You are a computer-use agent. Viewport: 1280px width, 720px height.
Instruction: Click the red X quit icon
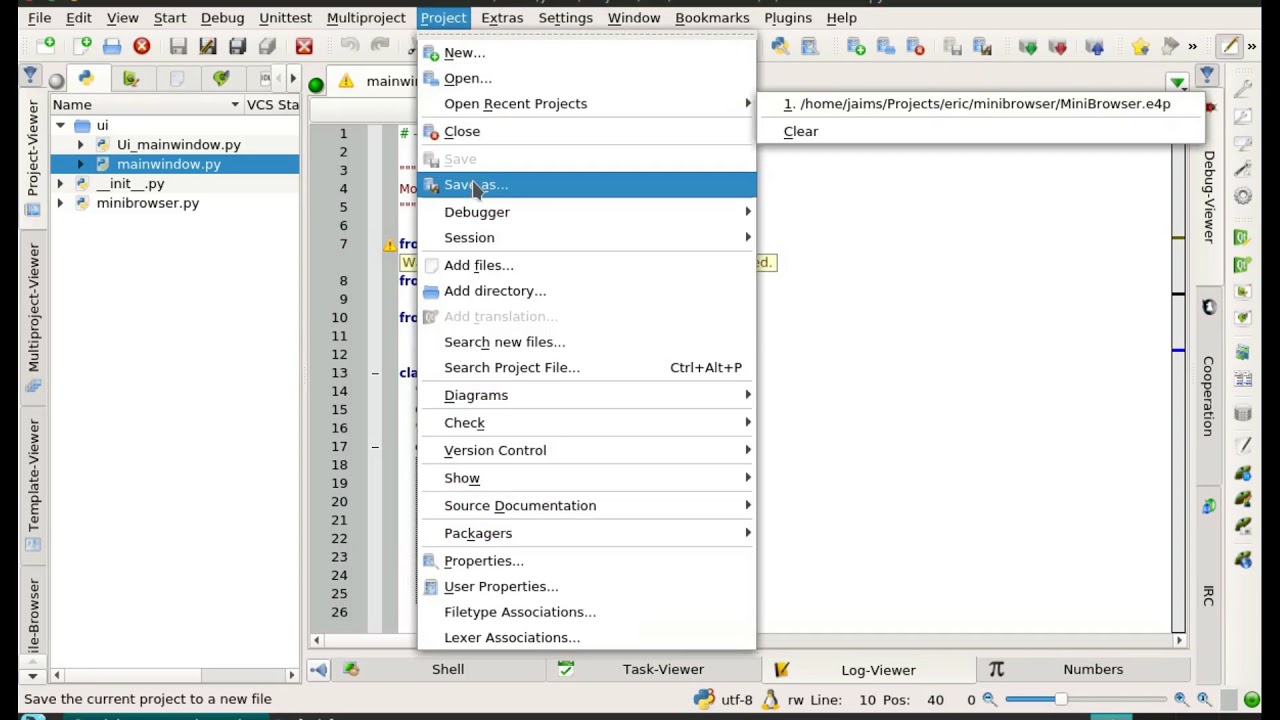[x=304, y=46]
